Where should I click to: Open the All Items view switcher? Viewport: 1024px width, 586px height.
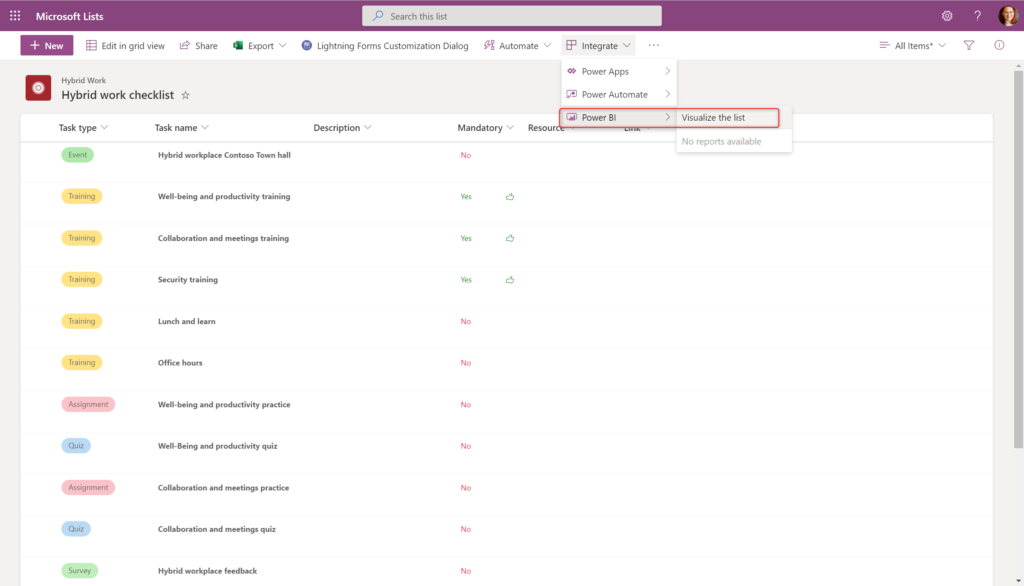tap(912, 45)
